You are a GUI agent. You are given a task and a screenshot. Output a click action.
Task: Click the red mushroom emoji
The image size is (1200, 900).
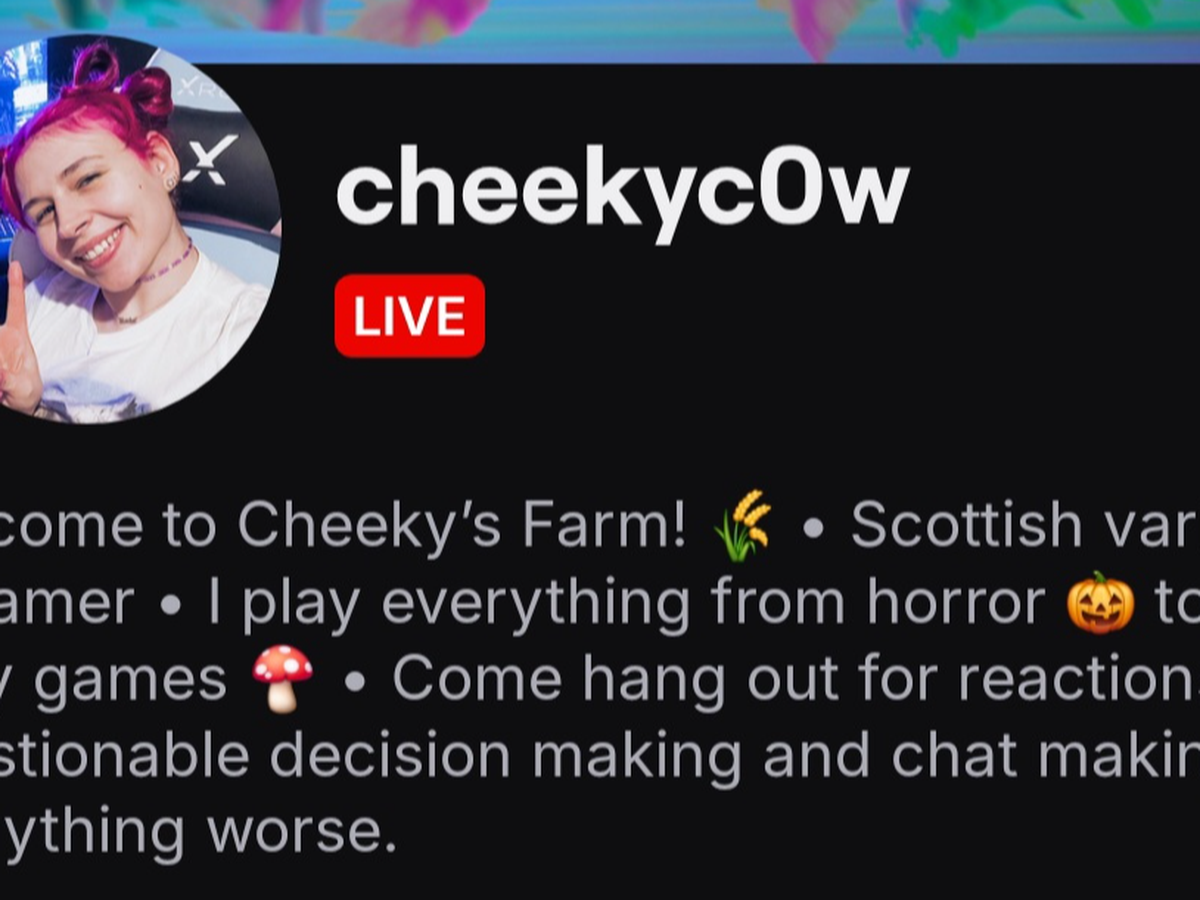[x=283, y=679]
